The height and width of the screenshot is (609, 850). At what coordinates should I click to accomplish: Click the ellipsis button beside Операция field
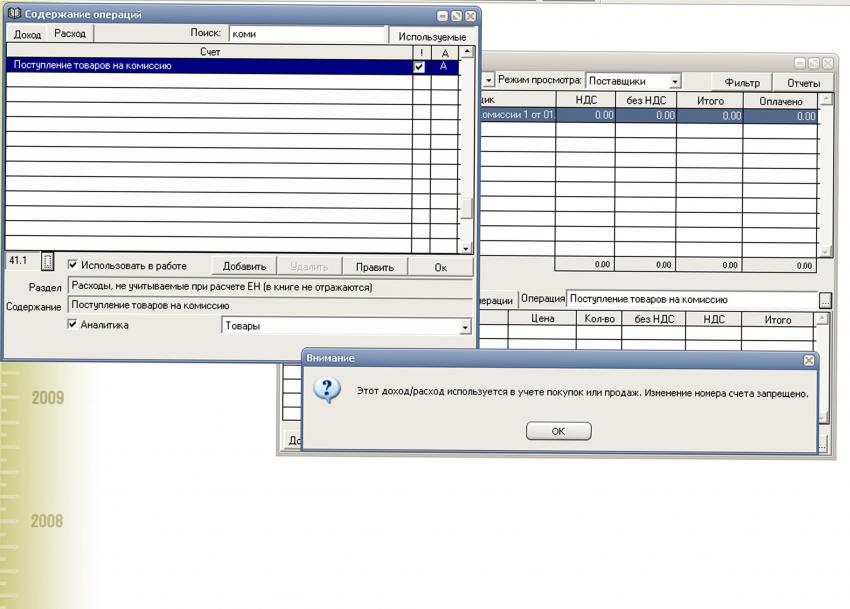coord(824,299)
